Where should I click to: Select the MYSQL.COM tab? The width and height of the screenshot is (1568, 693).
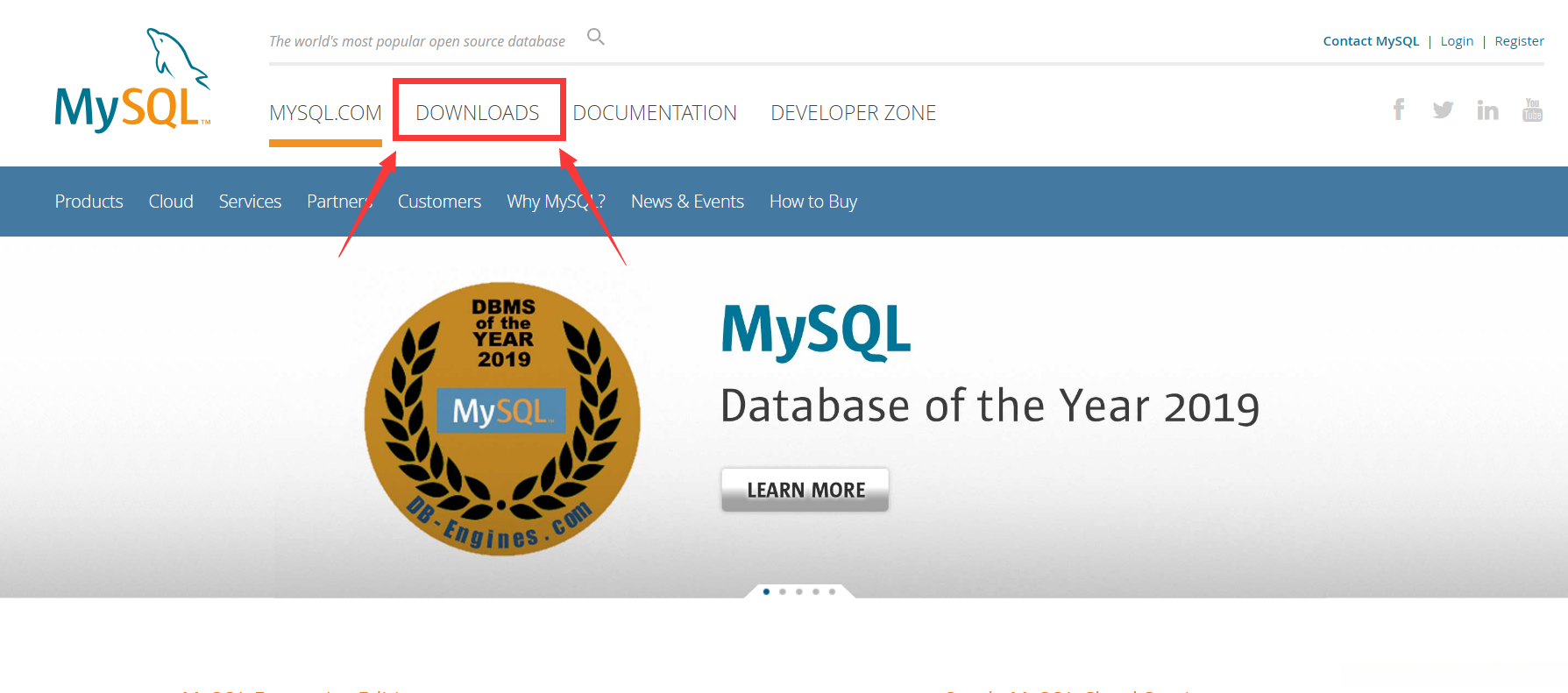(325, 113)
